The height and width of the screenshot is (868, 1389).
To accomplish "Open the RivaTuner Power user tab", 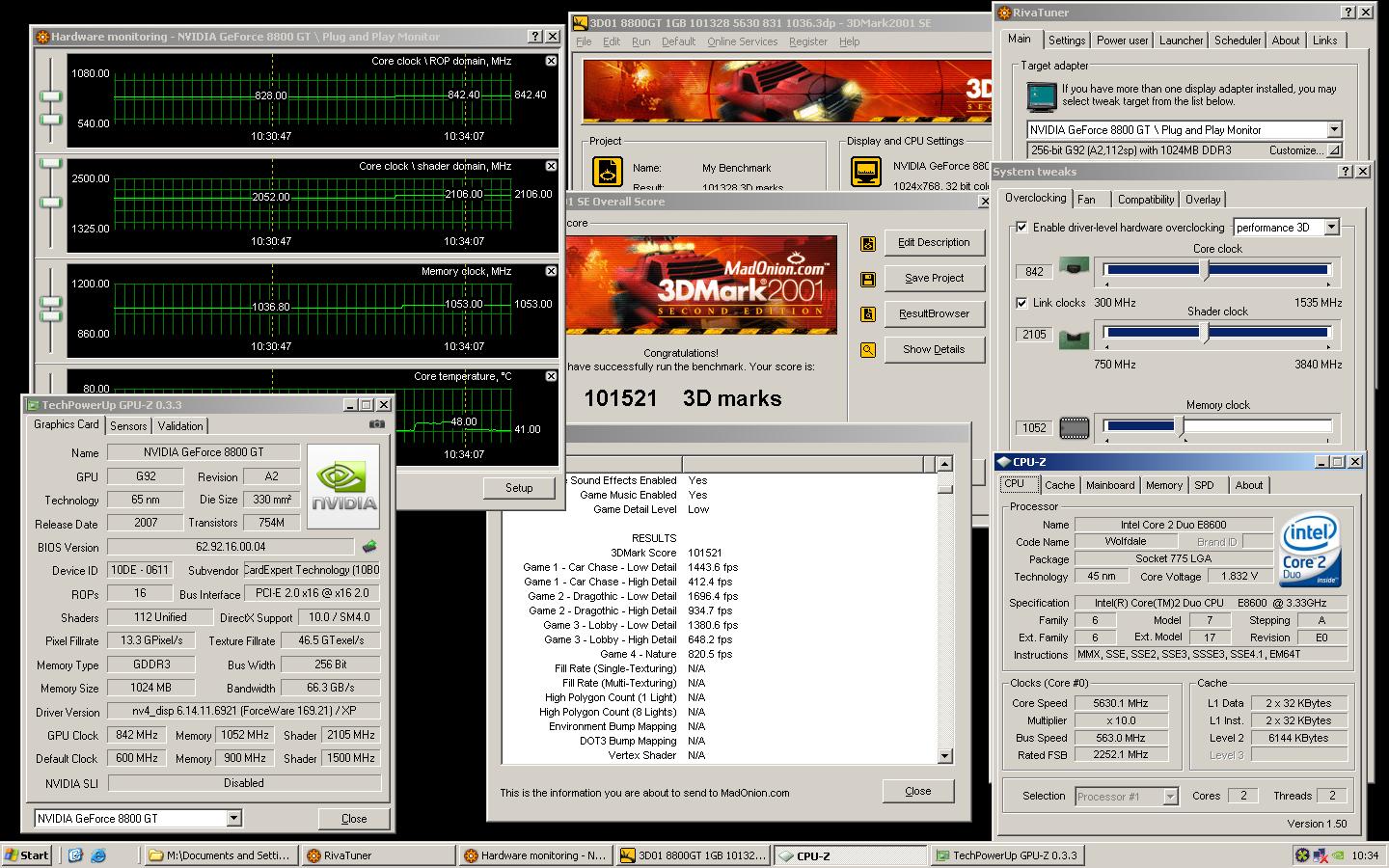I will [x=1122, y=41].
